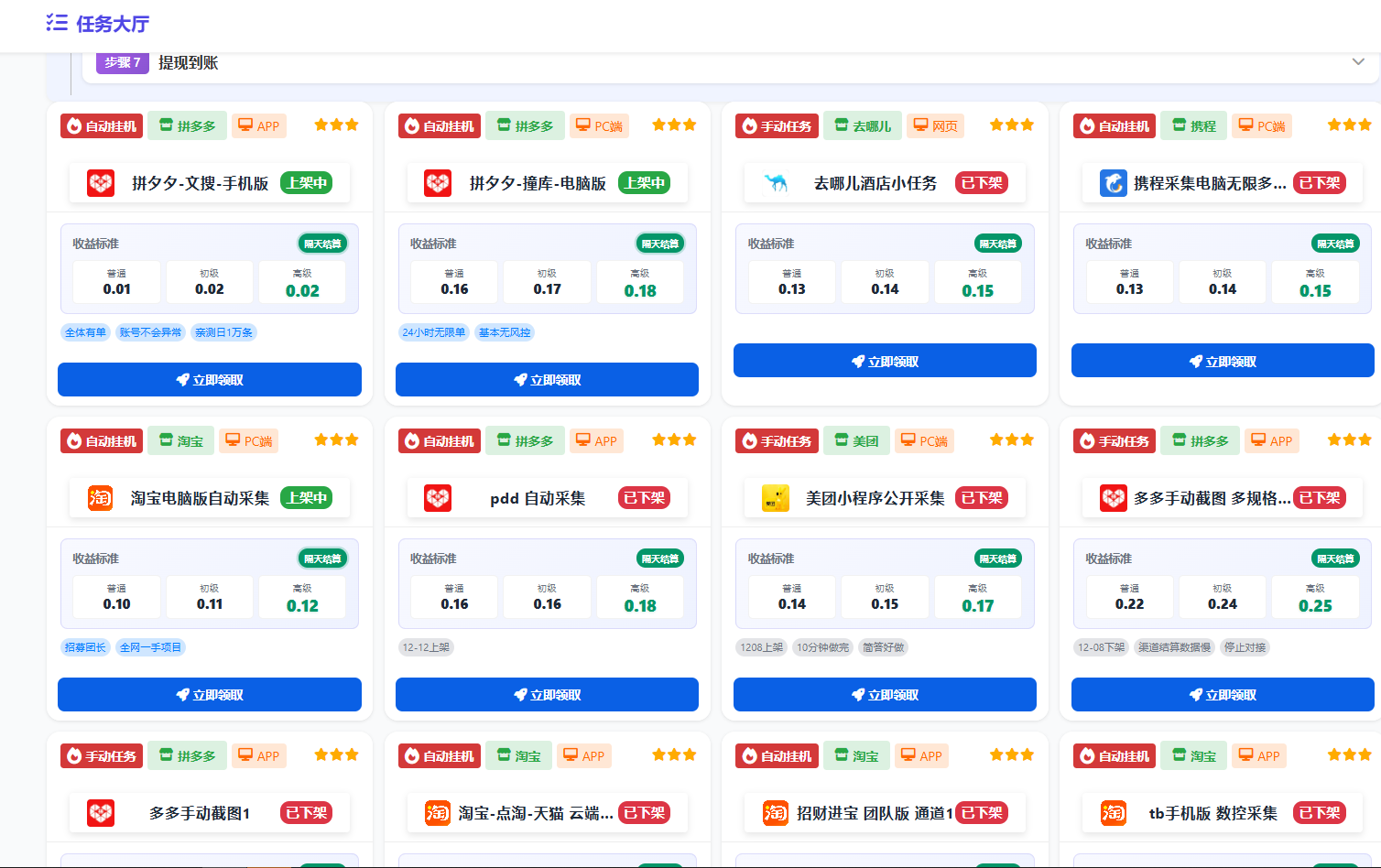This screenshot has width=1381, height=868.
Task: Click star rating on 美团小程序公开采集 card
Action: coord(1012,440)
